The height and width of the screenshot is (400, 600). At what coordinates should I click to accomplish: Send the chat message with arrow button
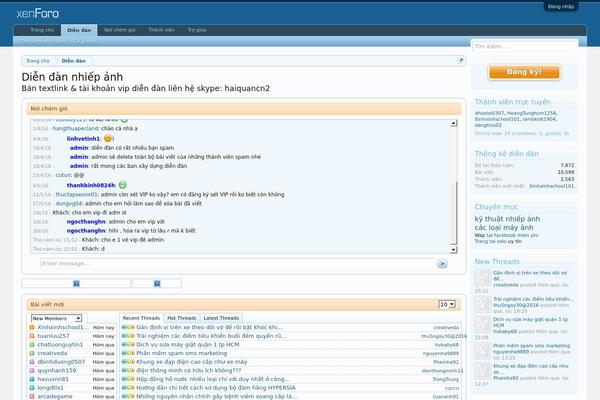442,263
